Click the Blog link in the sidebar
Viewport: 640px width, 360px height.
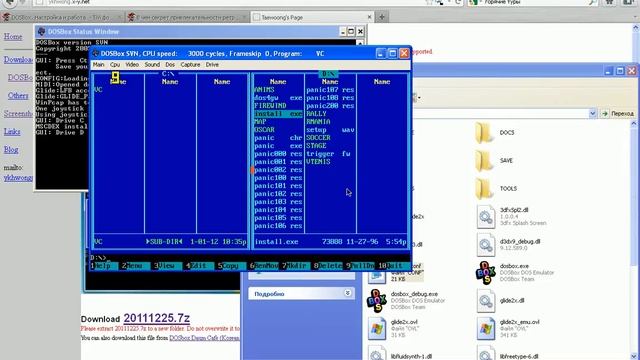click(x=11, y=150)
